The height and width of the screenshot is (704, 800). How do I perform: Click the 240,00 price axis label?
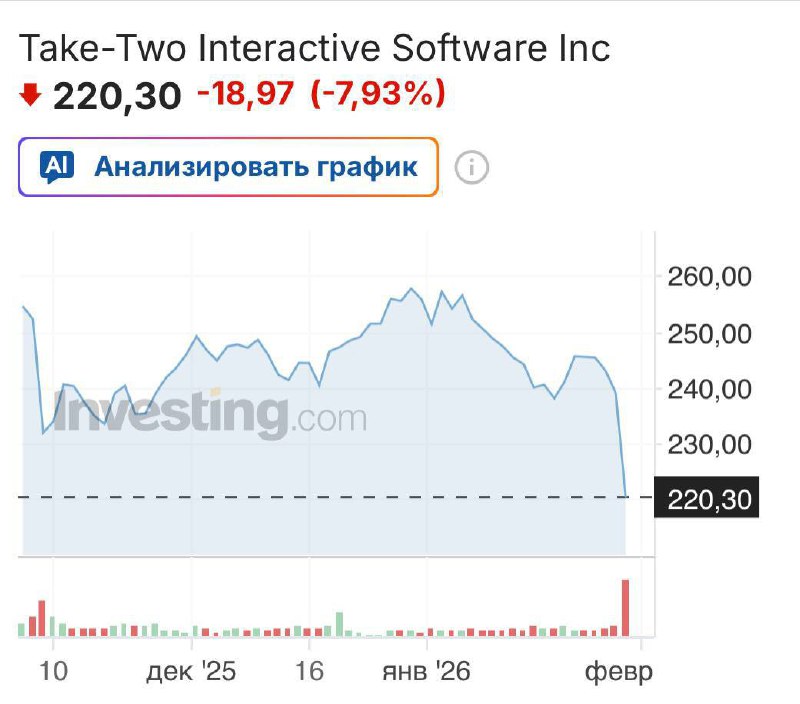(x=707, y=388)
